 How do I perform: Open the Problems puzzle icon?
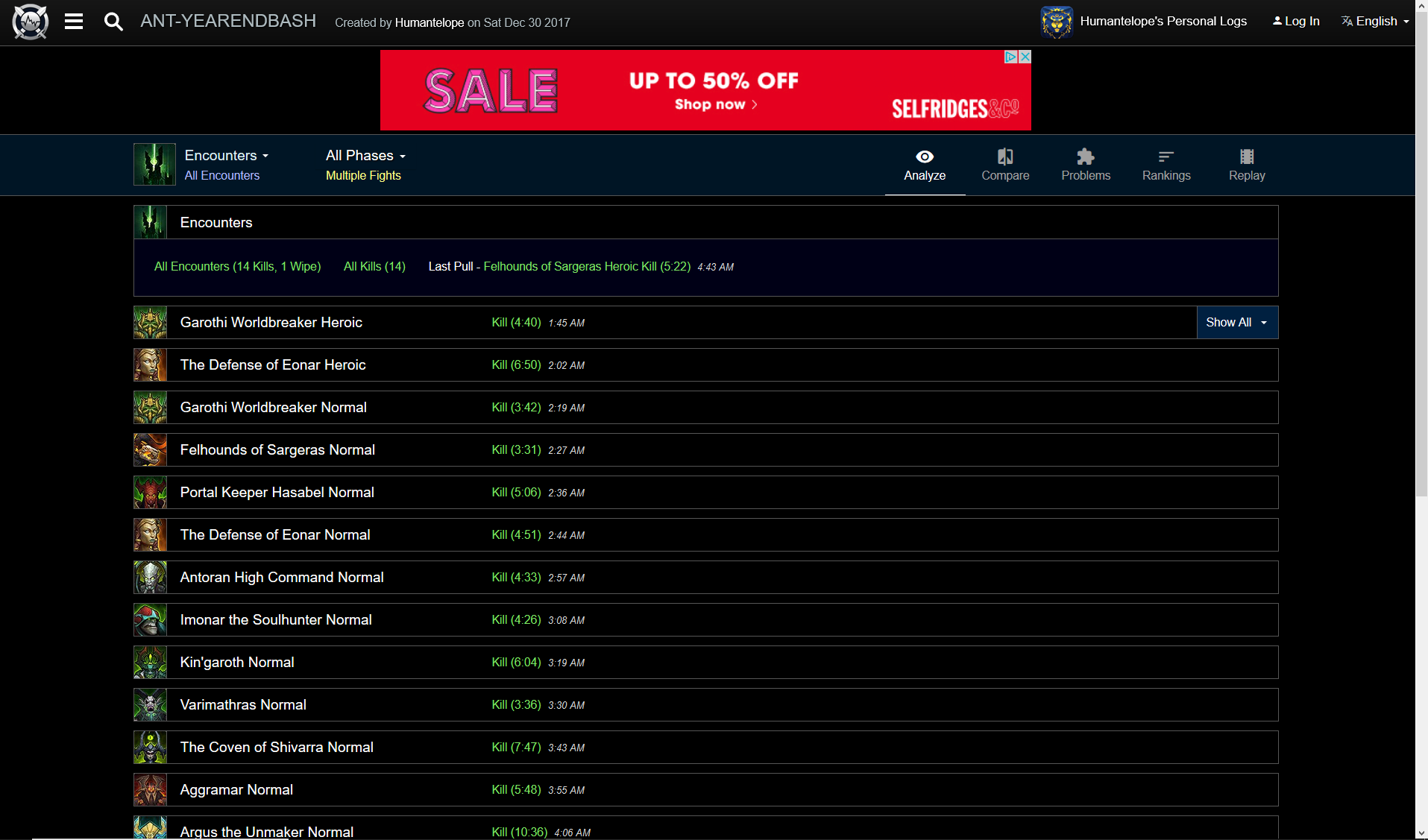coord(1085,157)
